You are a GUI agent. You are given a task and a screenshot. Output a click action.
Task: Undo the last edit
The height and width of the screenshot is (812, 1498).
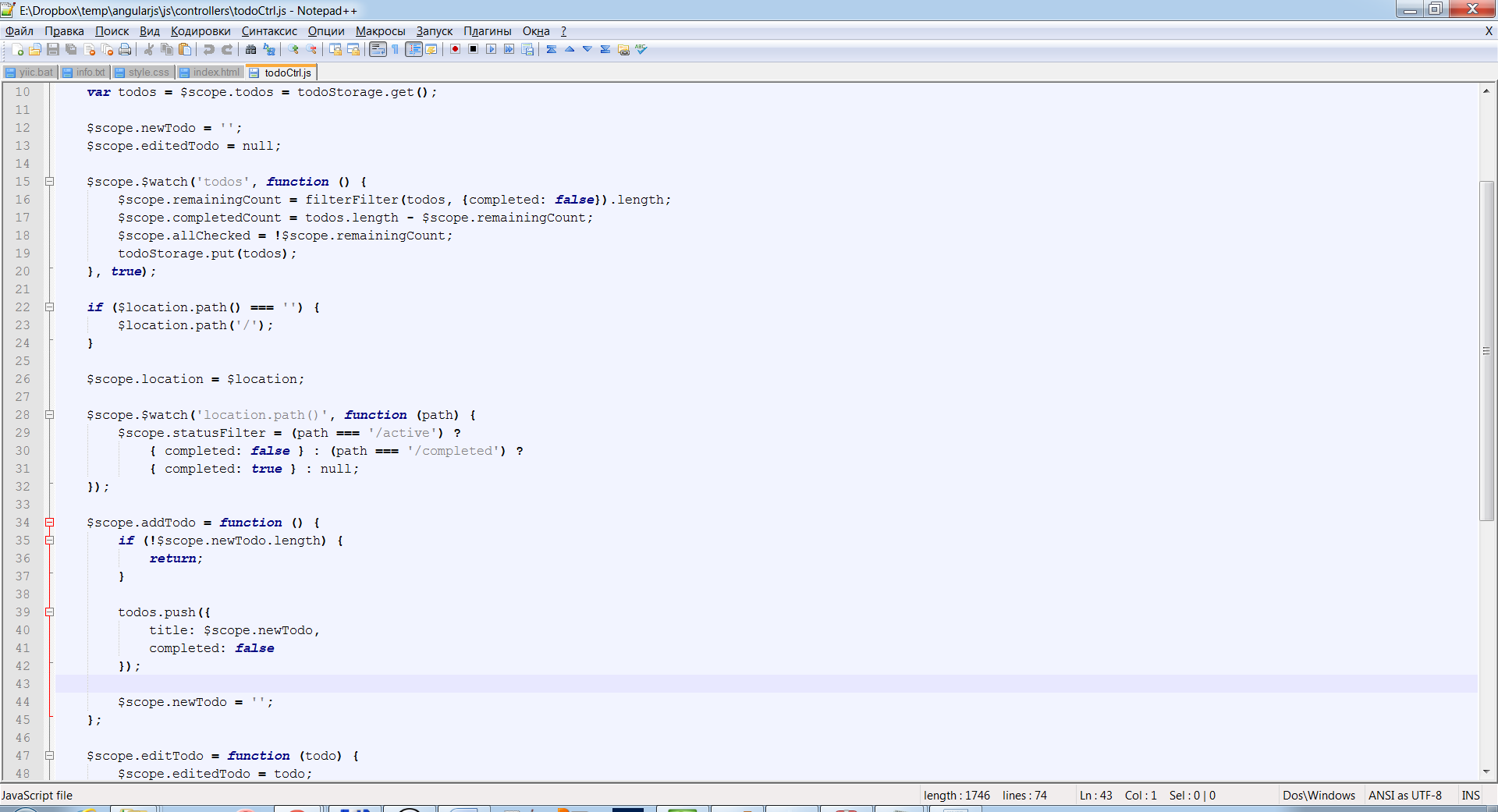(208, 49)
